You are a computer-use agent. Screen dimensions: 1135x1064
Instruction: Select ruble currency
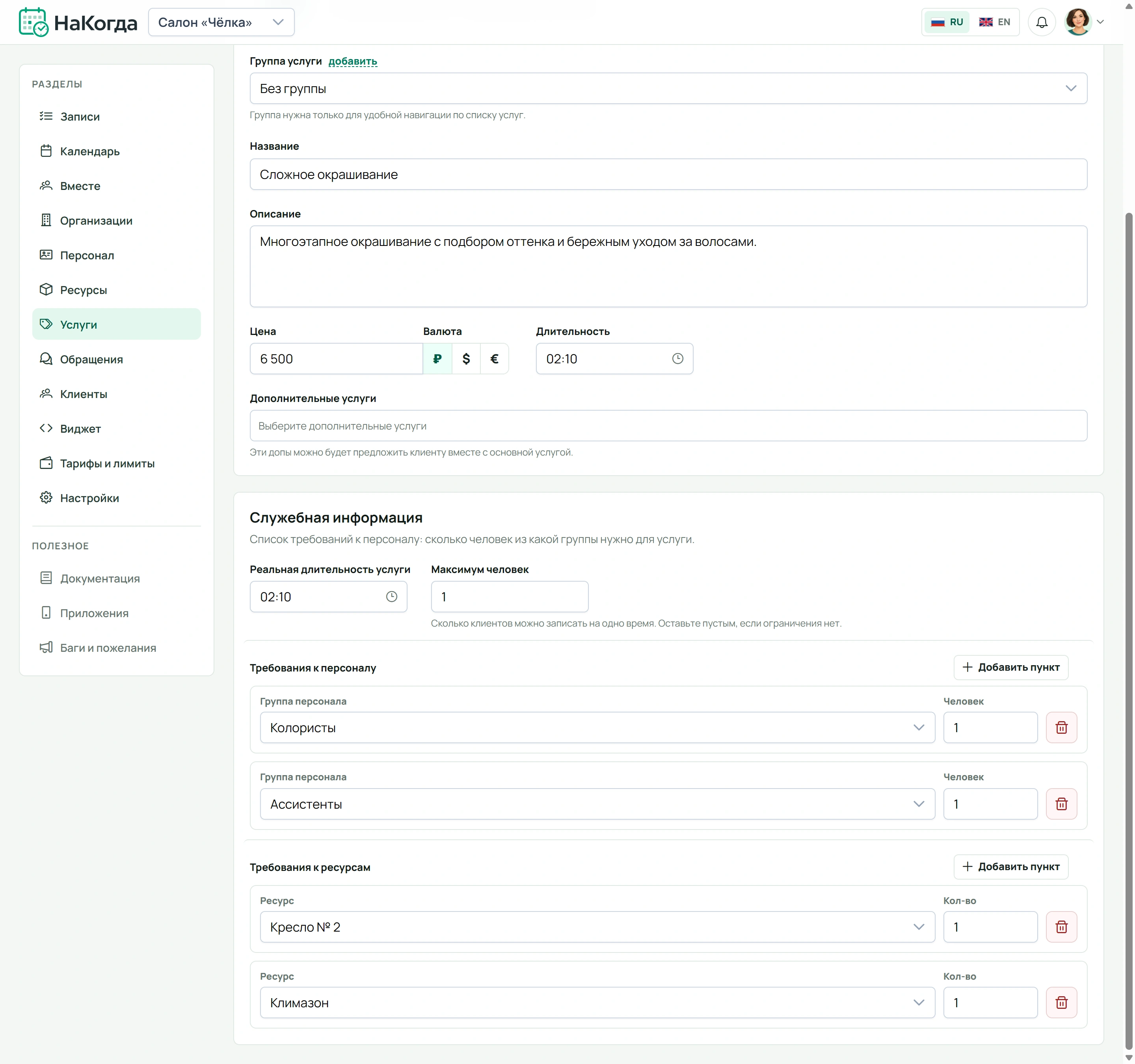click(437, 359)
